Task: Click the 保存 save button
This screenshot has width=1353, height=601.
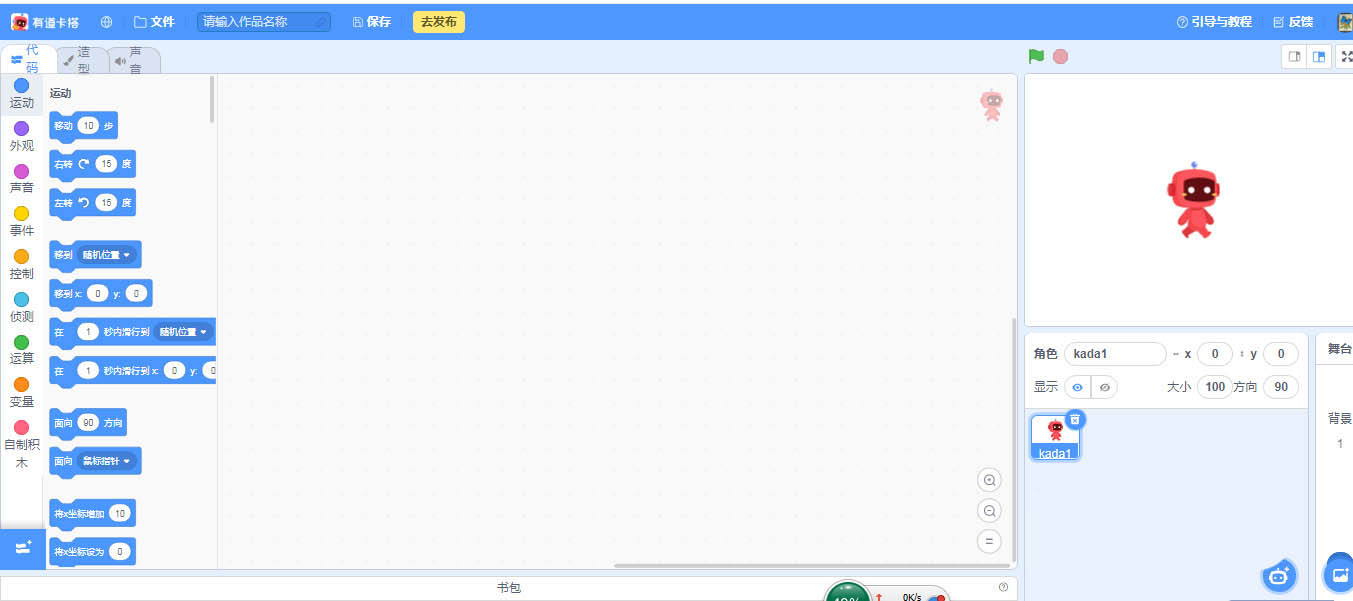Action: (372, 21)
